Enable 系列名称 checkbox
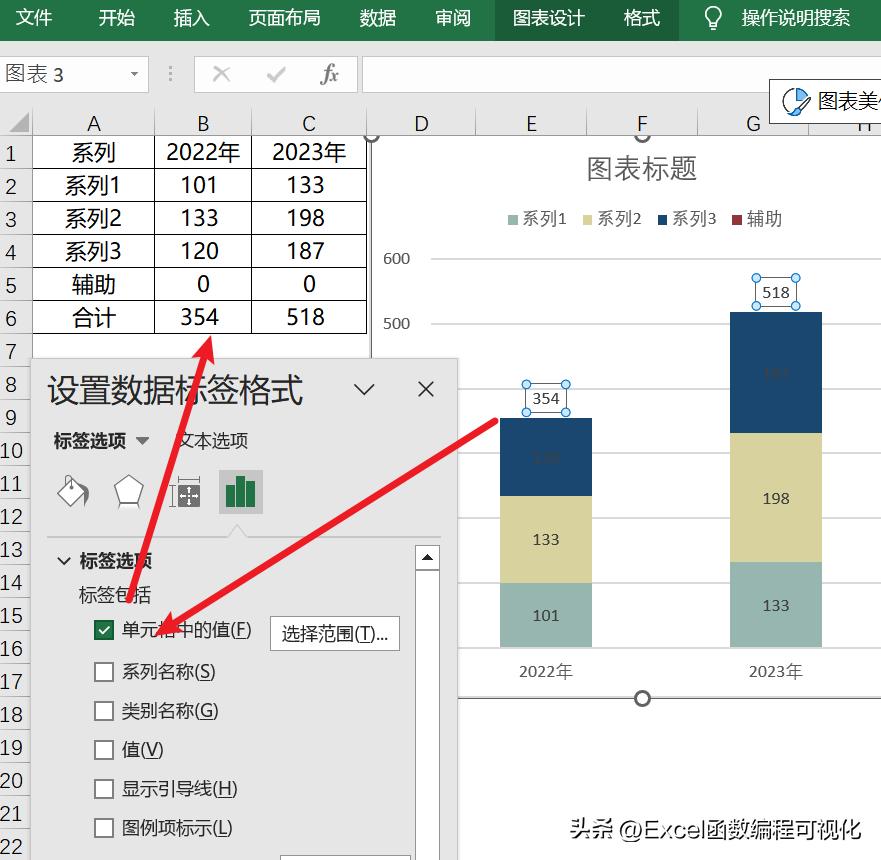Viewport: 881px width, 860px height. [104, 671]
